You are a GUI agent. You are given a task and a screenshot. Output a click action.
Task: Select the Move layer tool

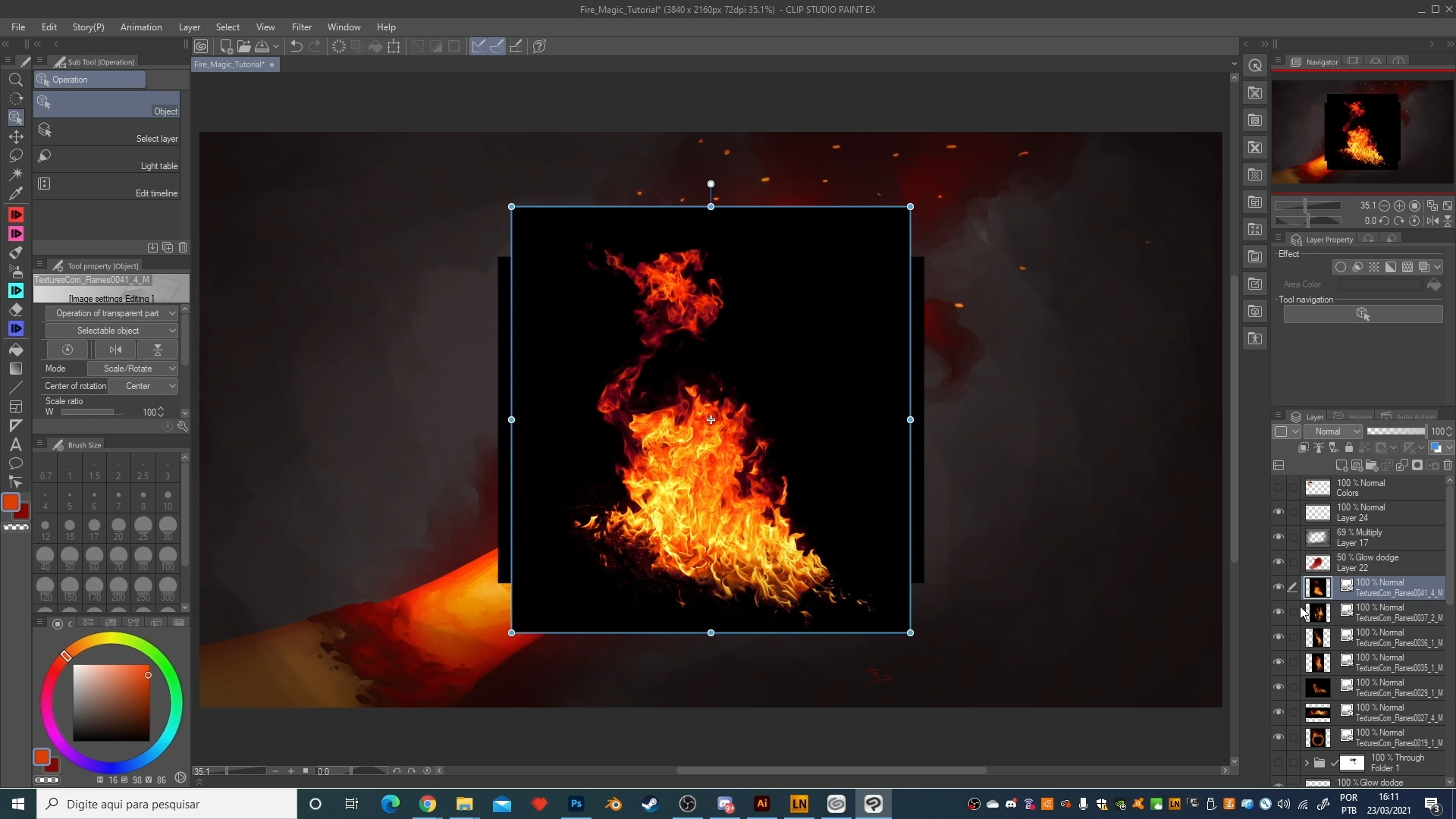tap(15, 136)
